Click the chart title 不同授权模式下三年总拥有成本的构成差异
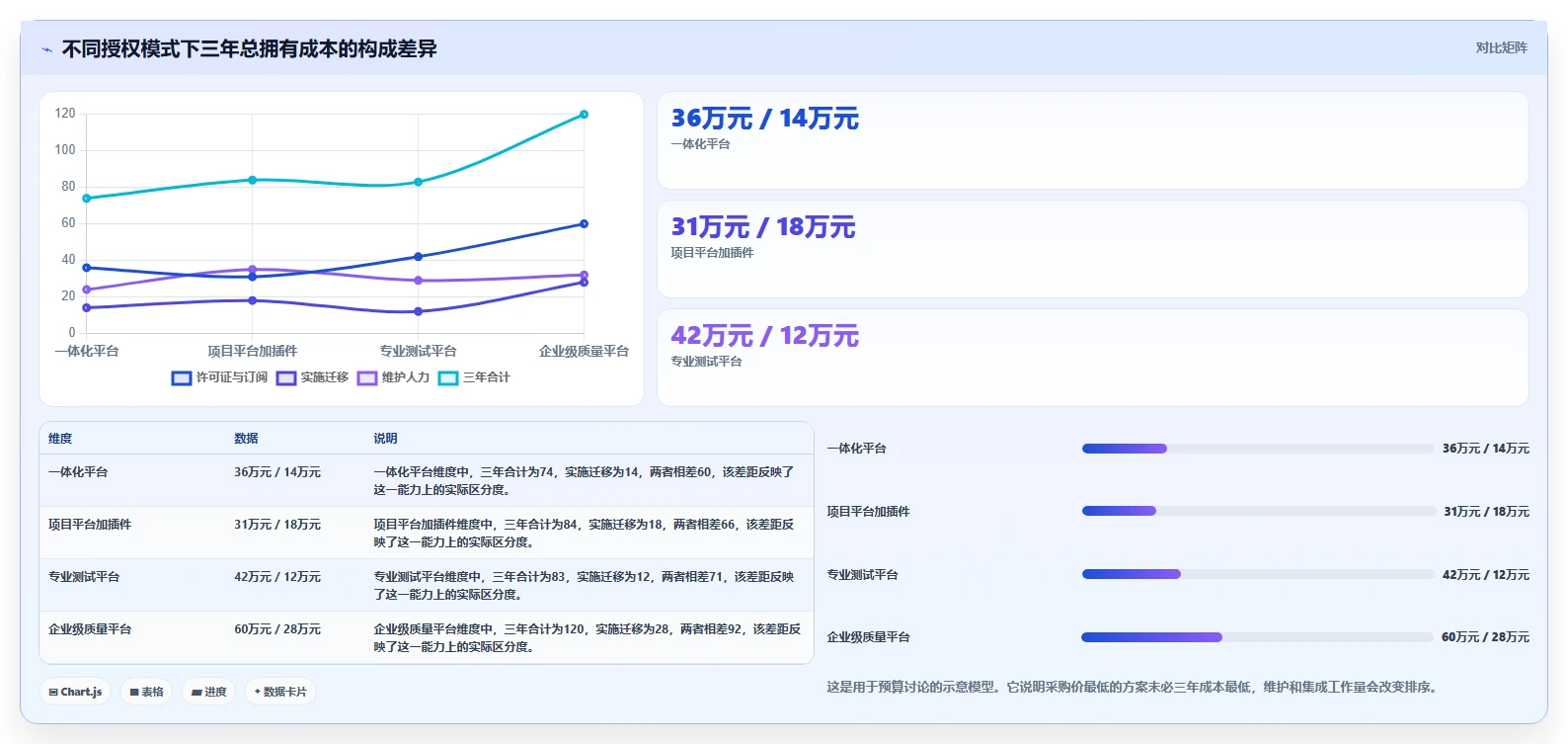 coord(250,48)
